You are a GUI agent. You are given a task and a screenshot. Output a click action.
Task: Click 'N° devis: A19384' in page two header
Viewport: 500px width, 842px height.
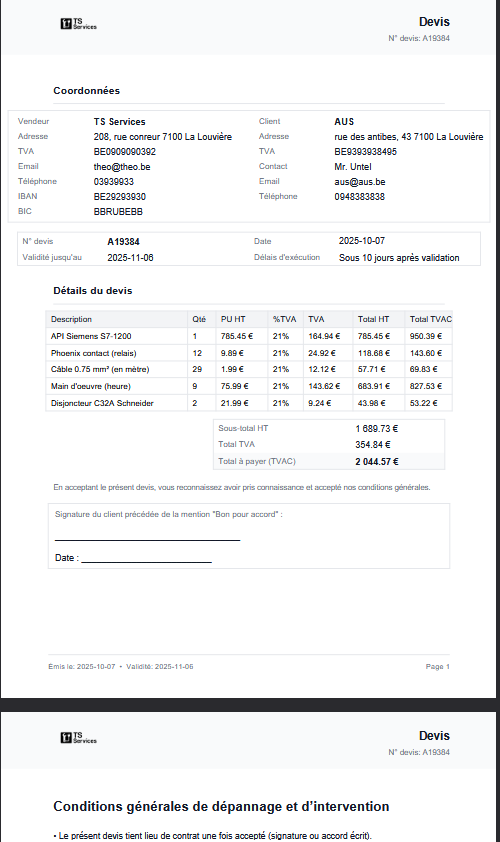coord(419,753)
